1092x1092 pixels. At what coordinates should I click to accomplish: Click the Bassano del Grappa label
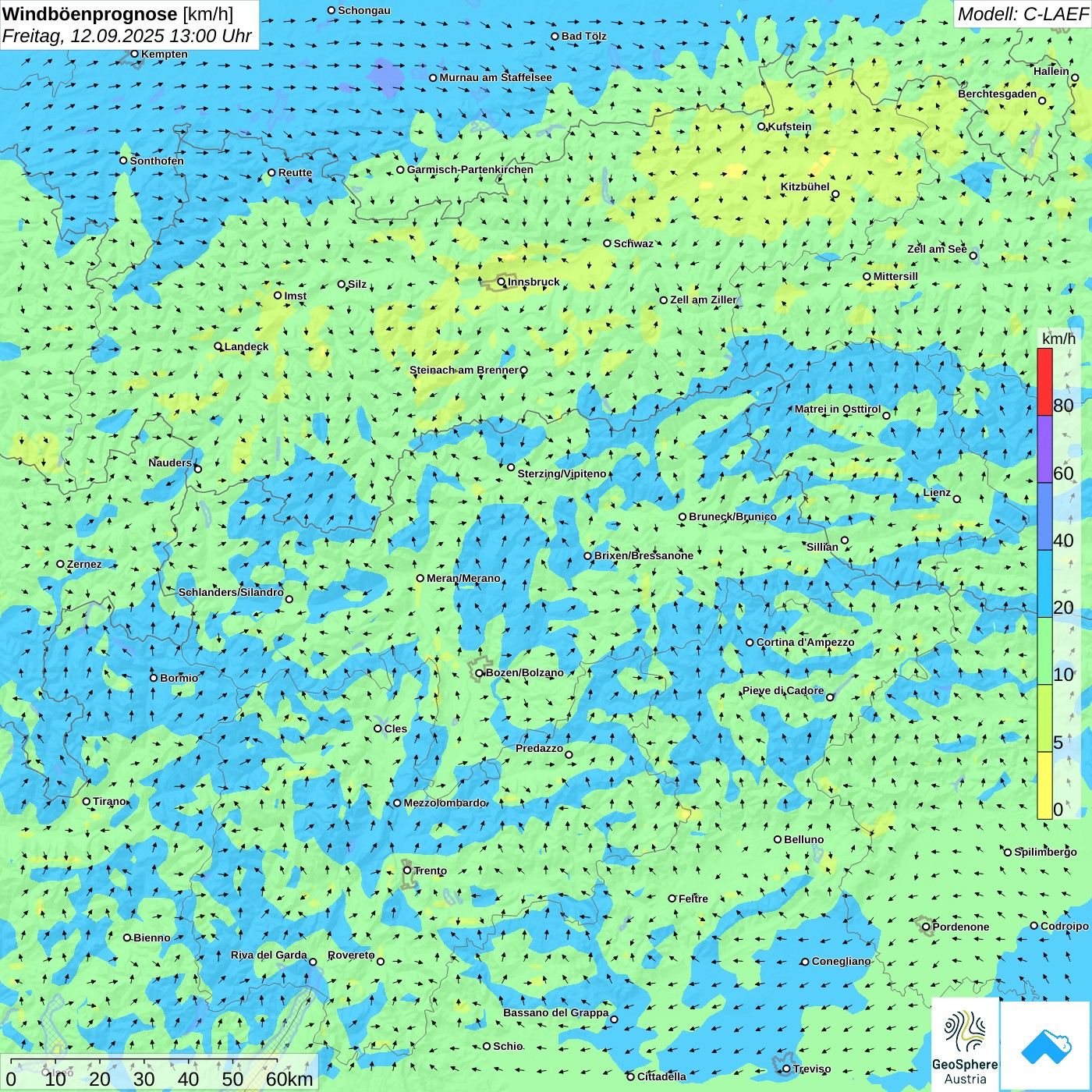point(556,1012)
